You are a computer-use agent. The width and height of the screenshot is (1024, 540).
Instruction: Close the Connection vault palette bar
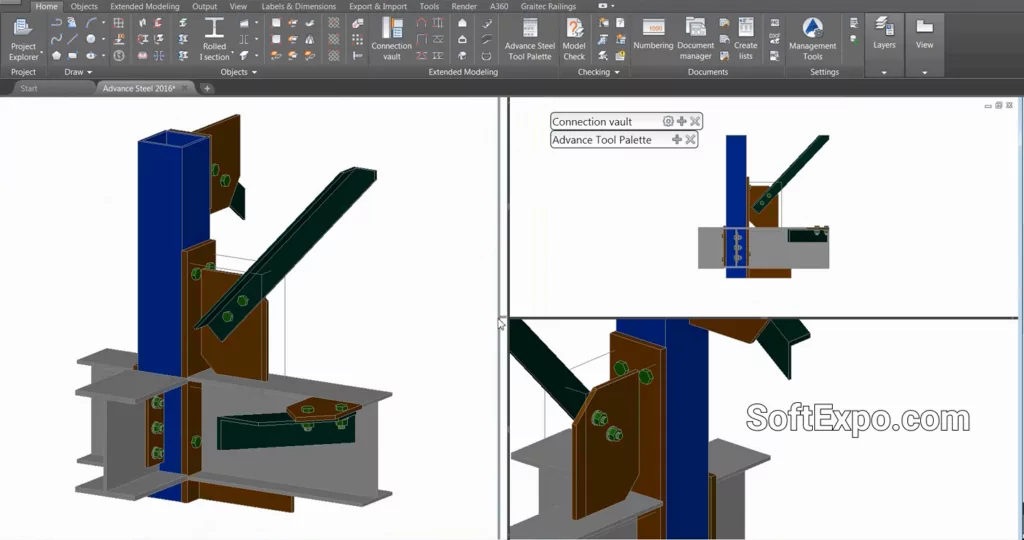[x=695, y=121]
